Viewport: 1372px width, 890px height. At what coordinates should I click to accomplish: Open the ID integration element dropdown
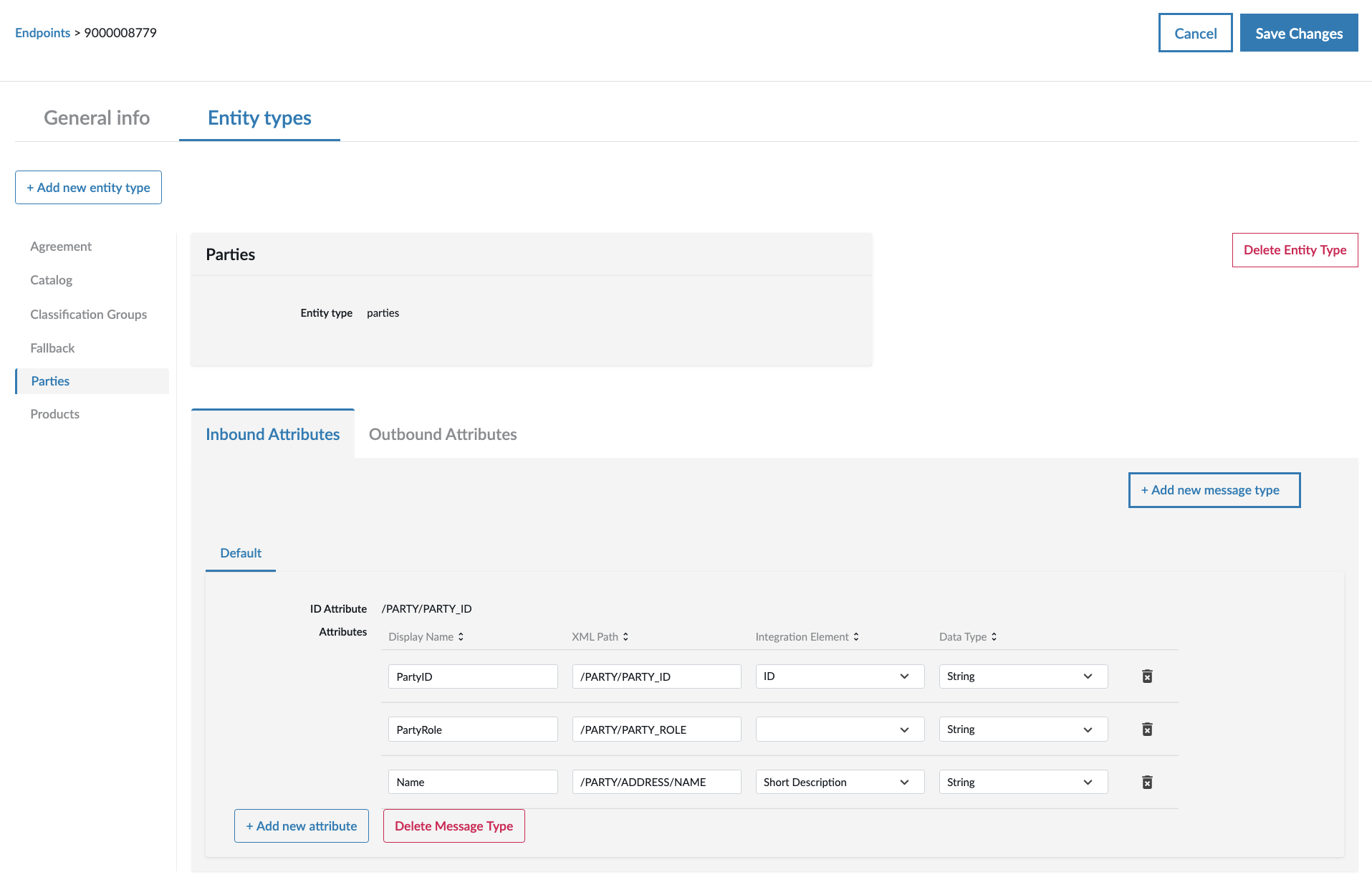coord(840,676)
